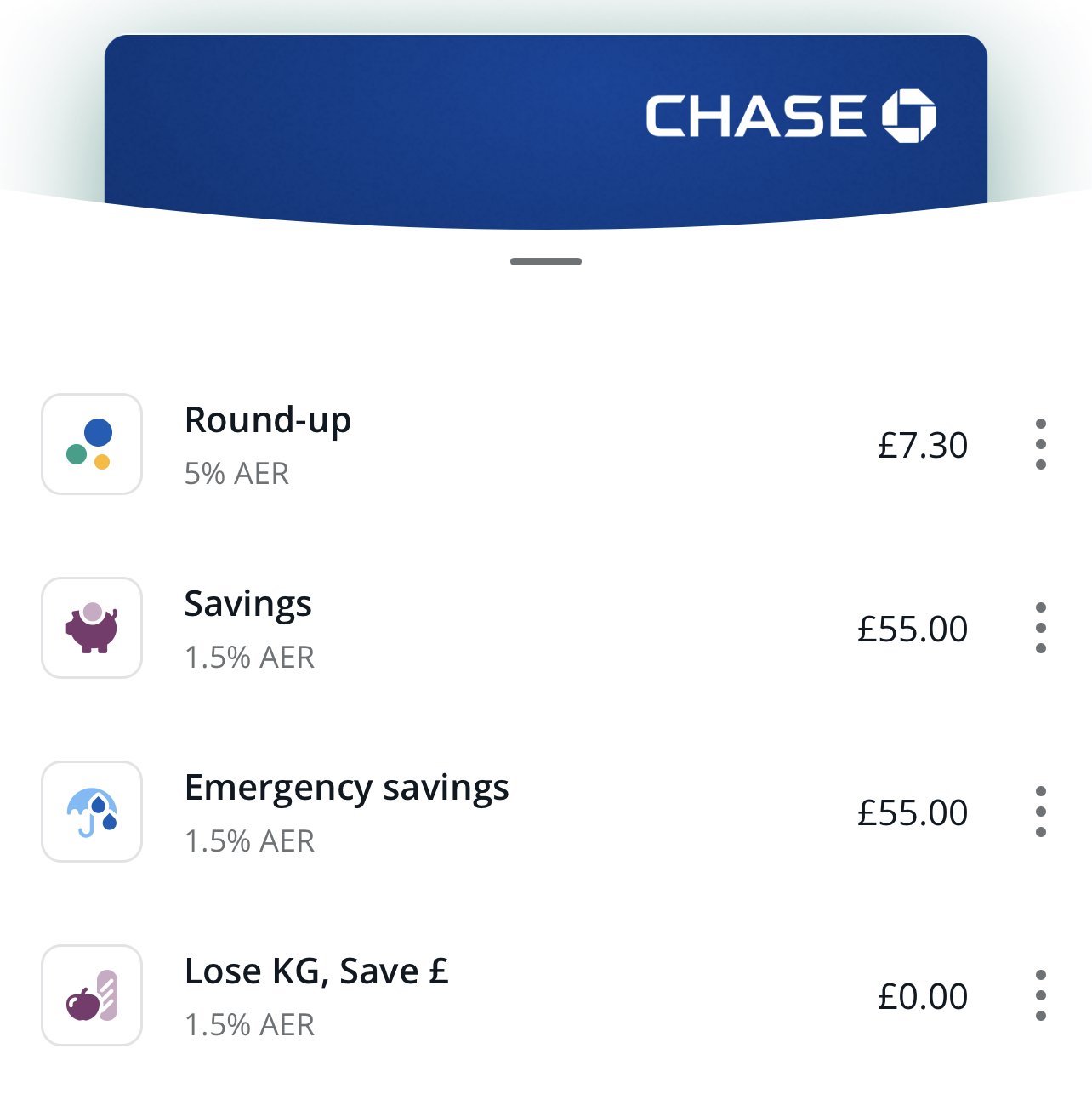Open the Savings three-dot options menu
The height and width of the screenshot is (1094, 1092).
pyautogui.click(x=1041, y=628)
